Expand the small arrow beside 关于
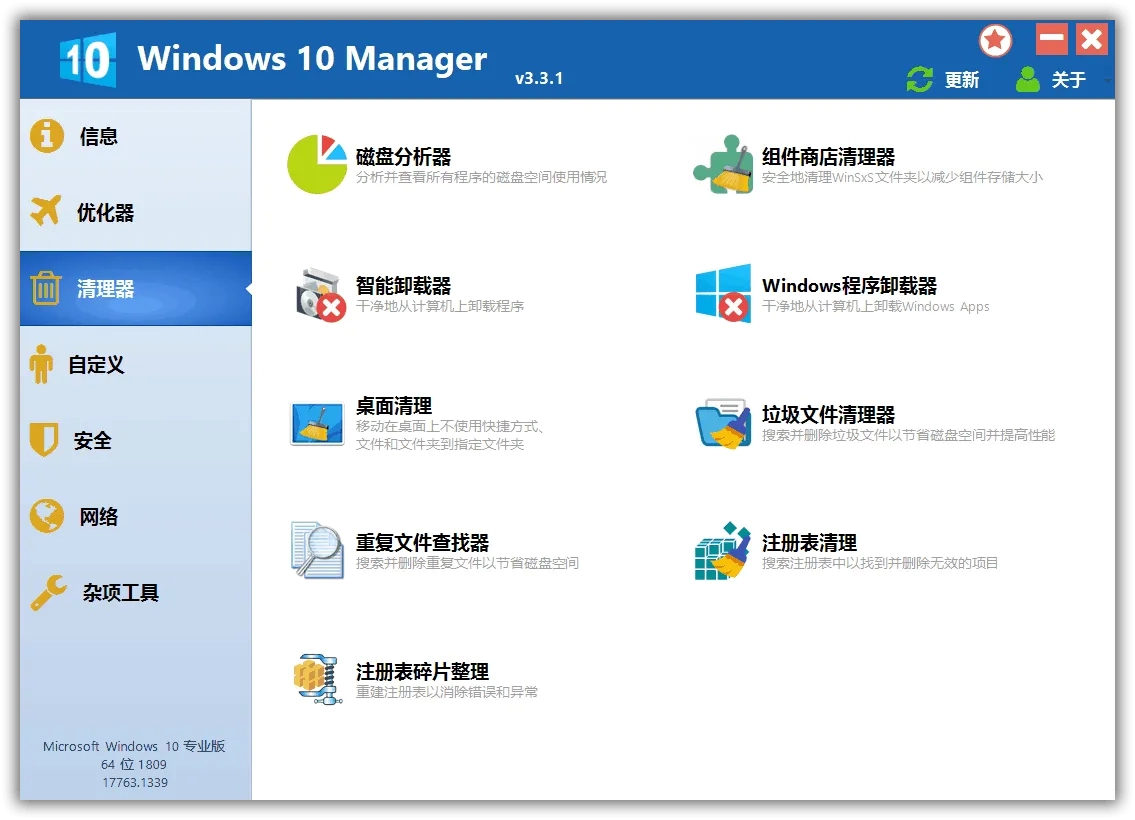This screenshot has width=1135, height=820. (x=1107, y=80)
